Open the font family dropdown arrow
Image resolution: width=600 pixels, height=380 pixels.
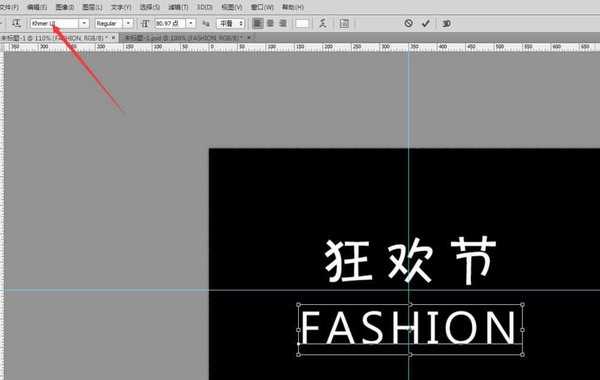(84, 23)
